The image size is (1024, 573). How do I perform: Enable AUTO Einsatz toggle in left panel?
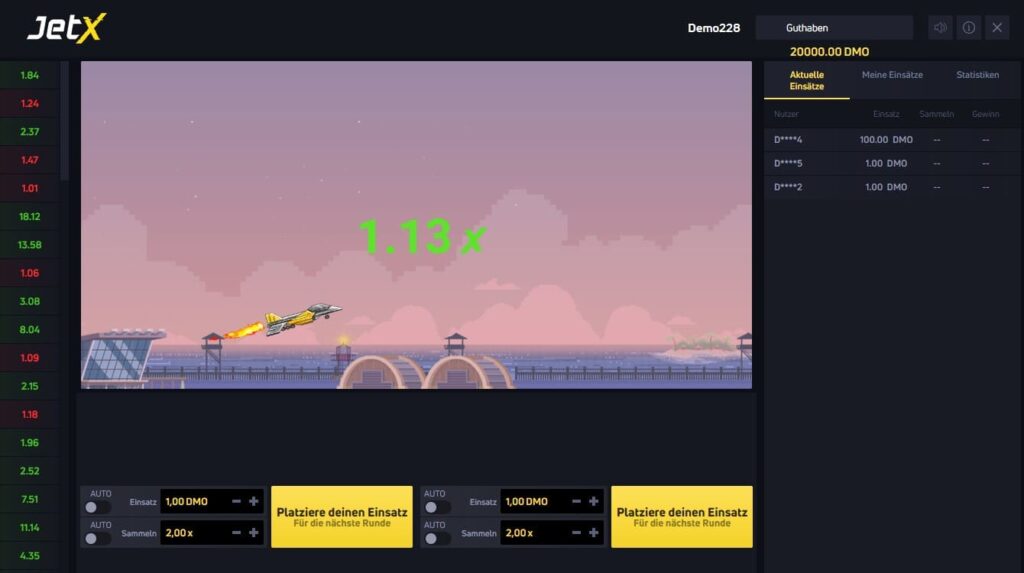[x=98, y=507]
